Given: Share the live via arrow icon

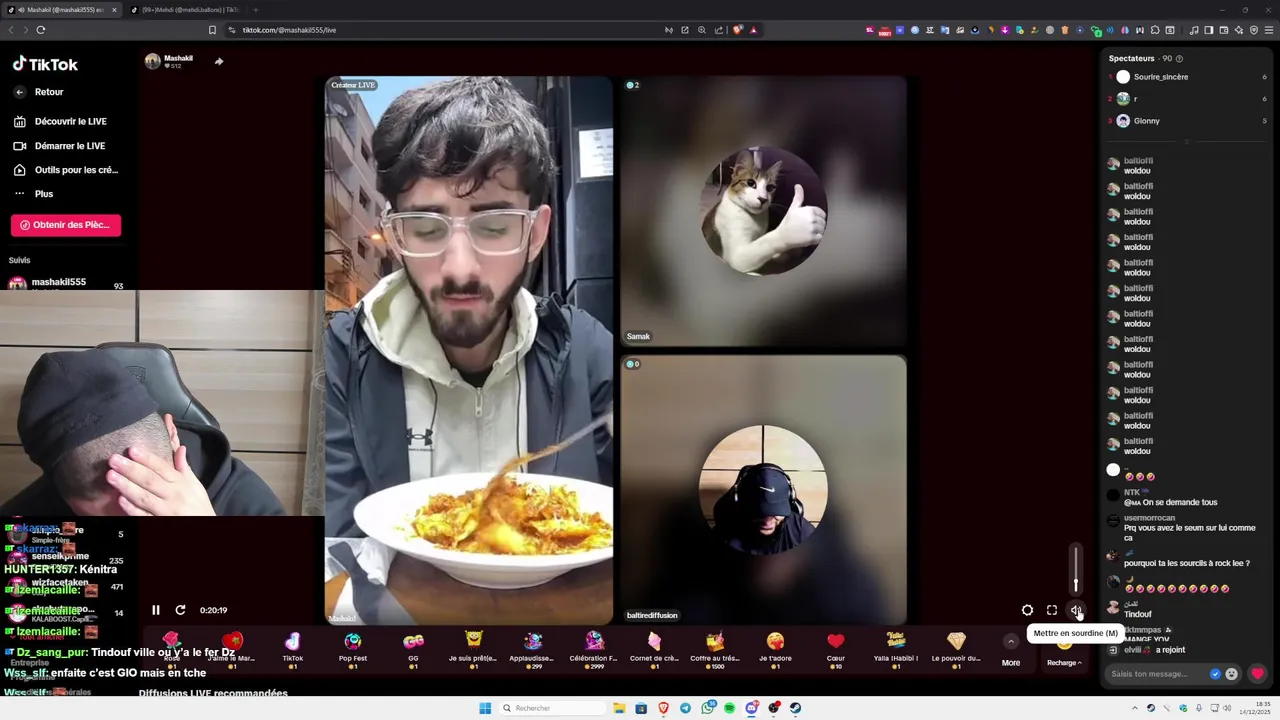Looking at the screenshot, I should [x=219, y=61].
